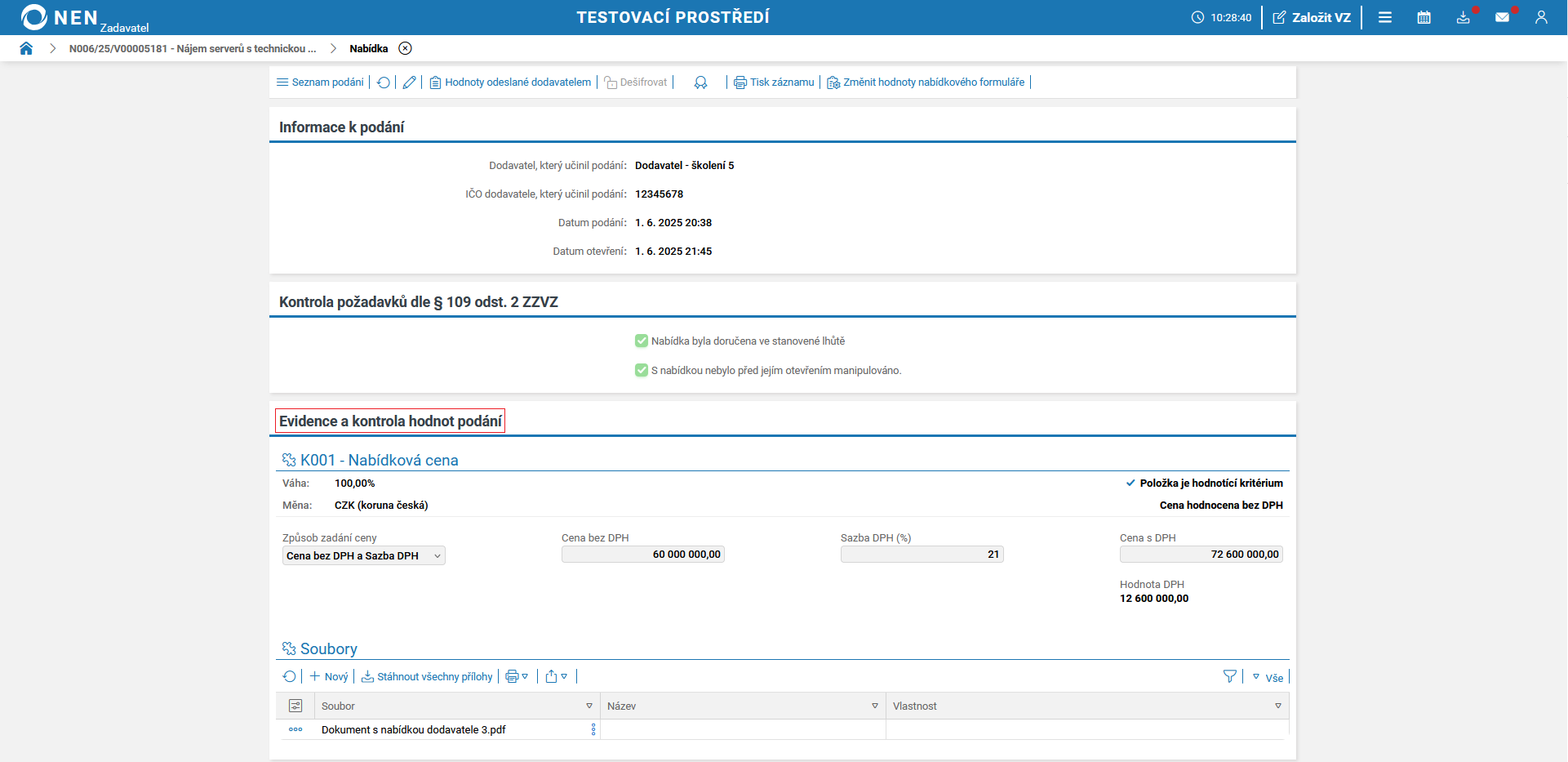Click 'Založit VZ' button
Viewport: 1568px width, 762px height.
click(x=1312, y=17)
